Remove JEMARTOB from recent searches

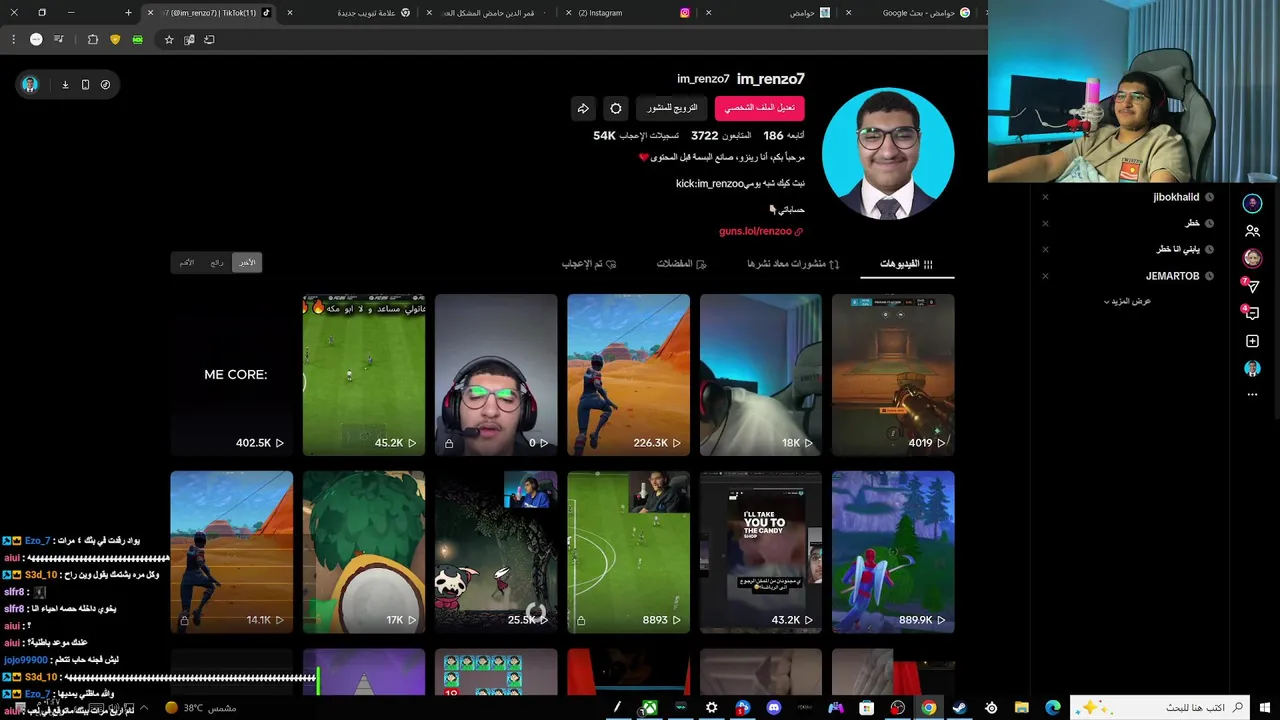pyautogui.click(x=1045, y=276)
